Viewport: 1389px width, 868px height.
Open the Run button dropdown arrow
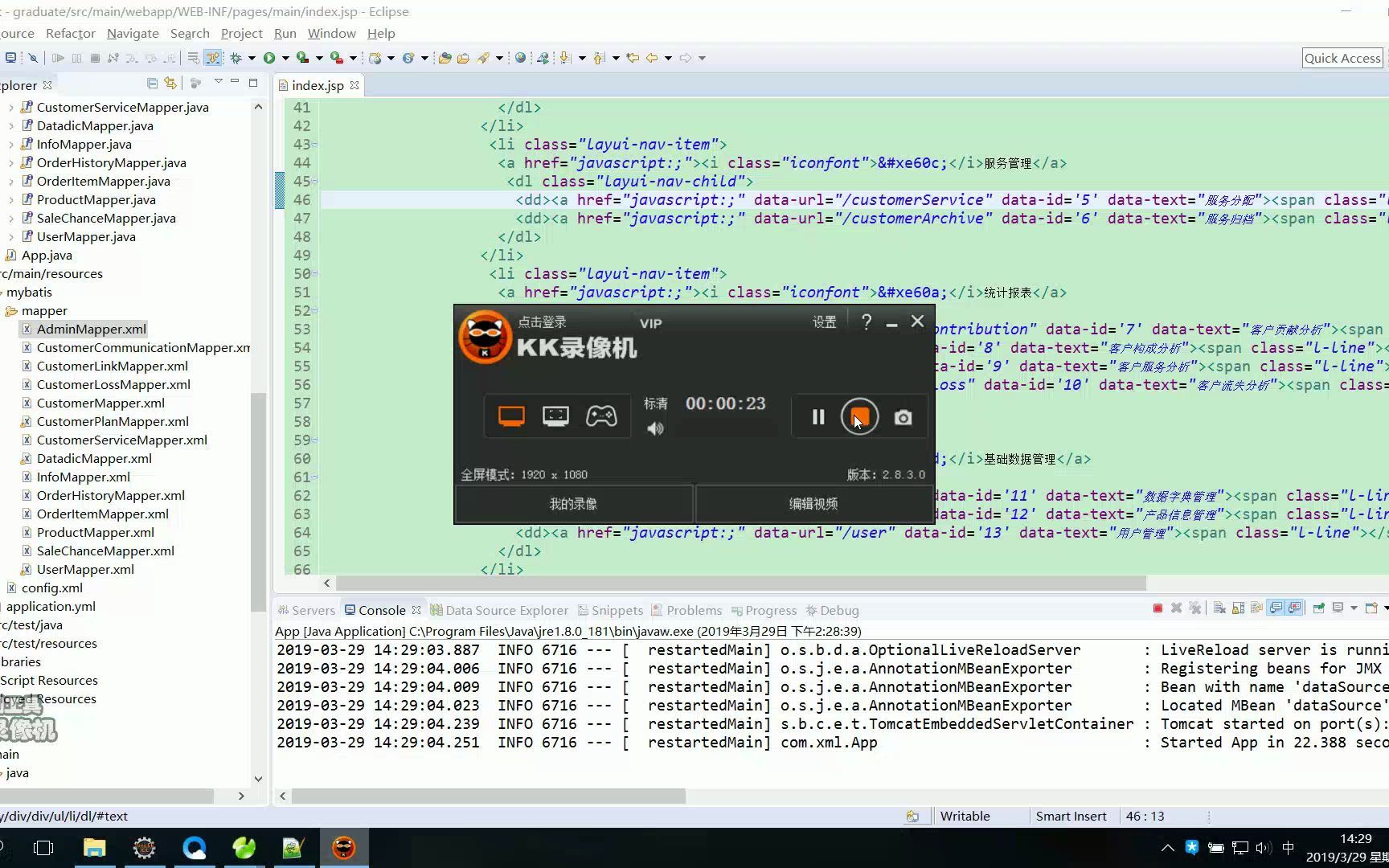coord(285,58)
